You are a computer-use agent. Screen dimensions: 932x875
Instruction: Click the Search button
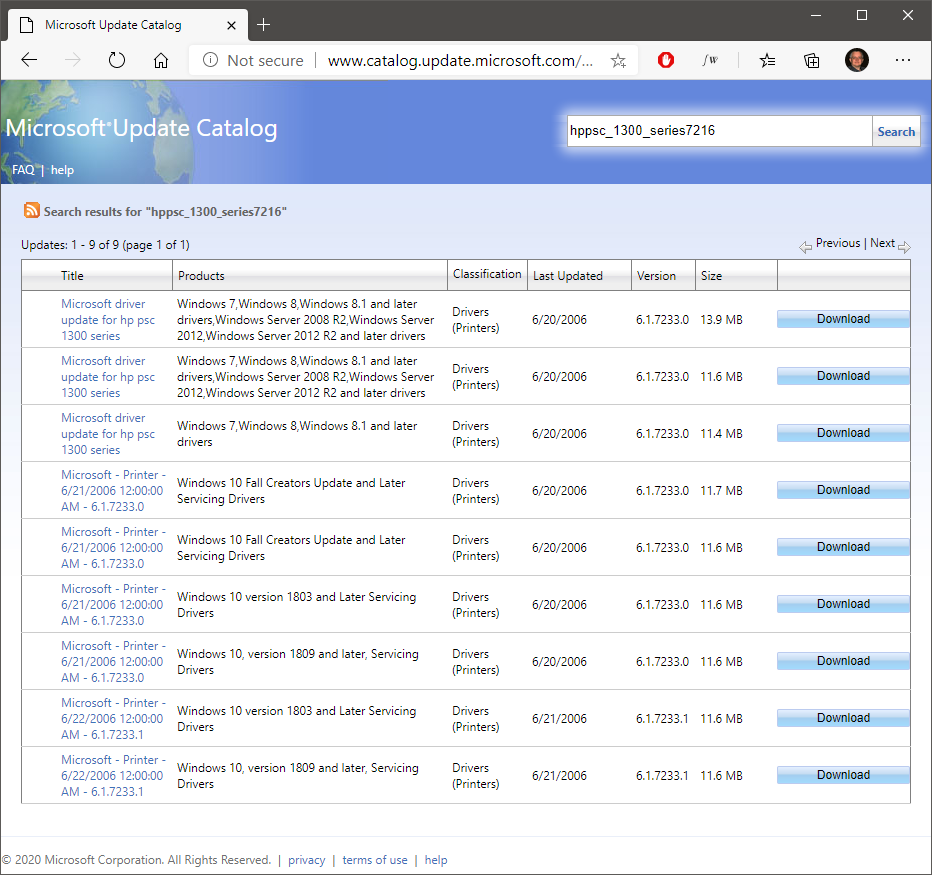coord(896,131)
